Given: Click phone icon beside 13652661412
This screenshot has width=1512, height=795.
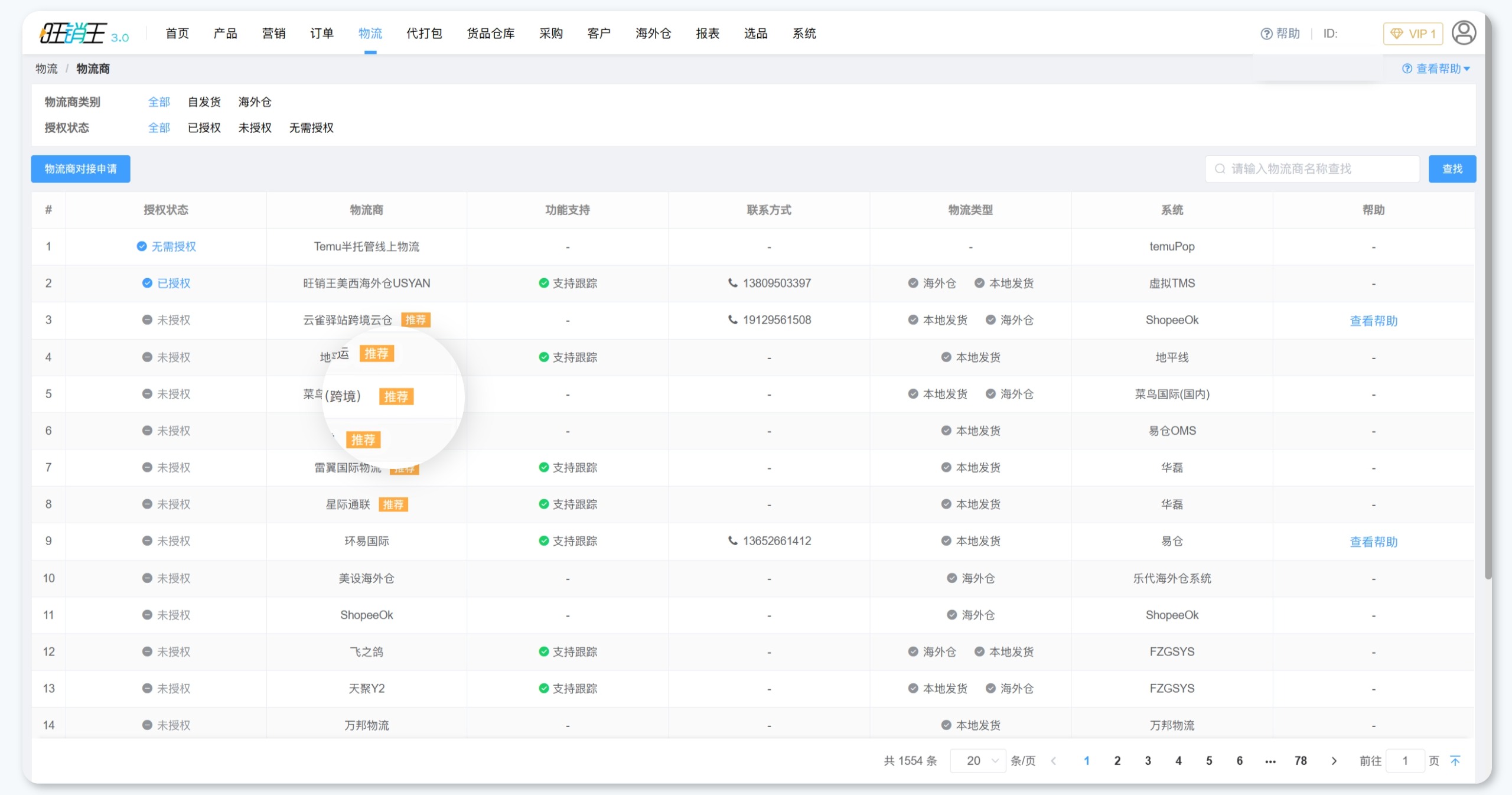Looking at the screenshot, I should [732, 540].
